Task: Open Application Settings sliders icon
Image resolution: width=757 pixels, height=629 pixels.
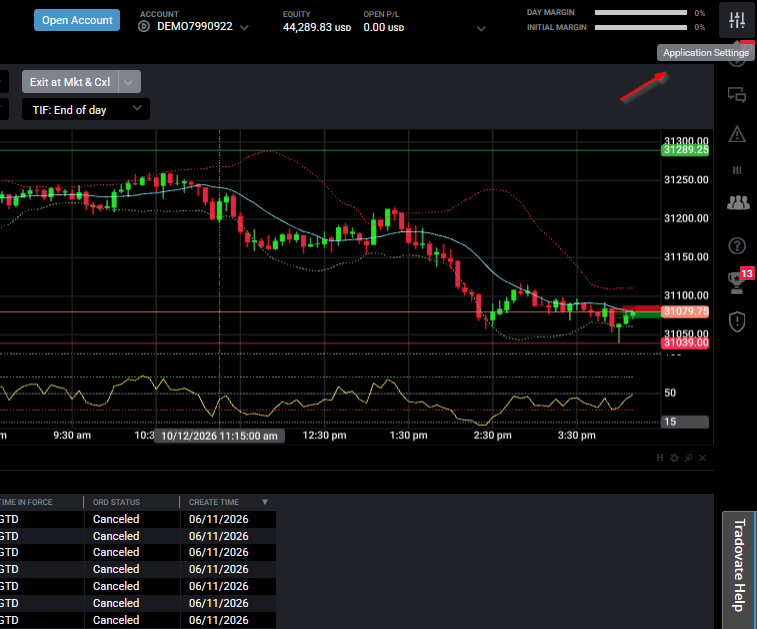Action: pyautogui.click(x=737, y=20)
